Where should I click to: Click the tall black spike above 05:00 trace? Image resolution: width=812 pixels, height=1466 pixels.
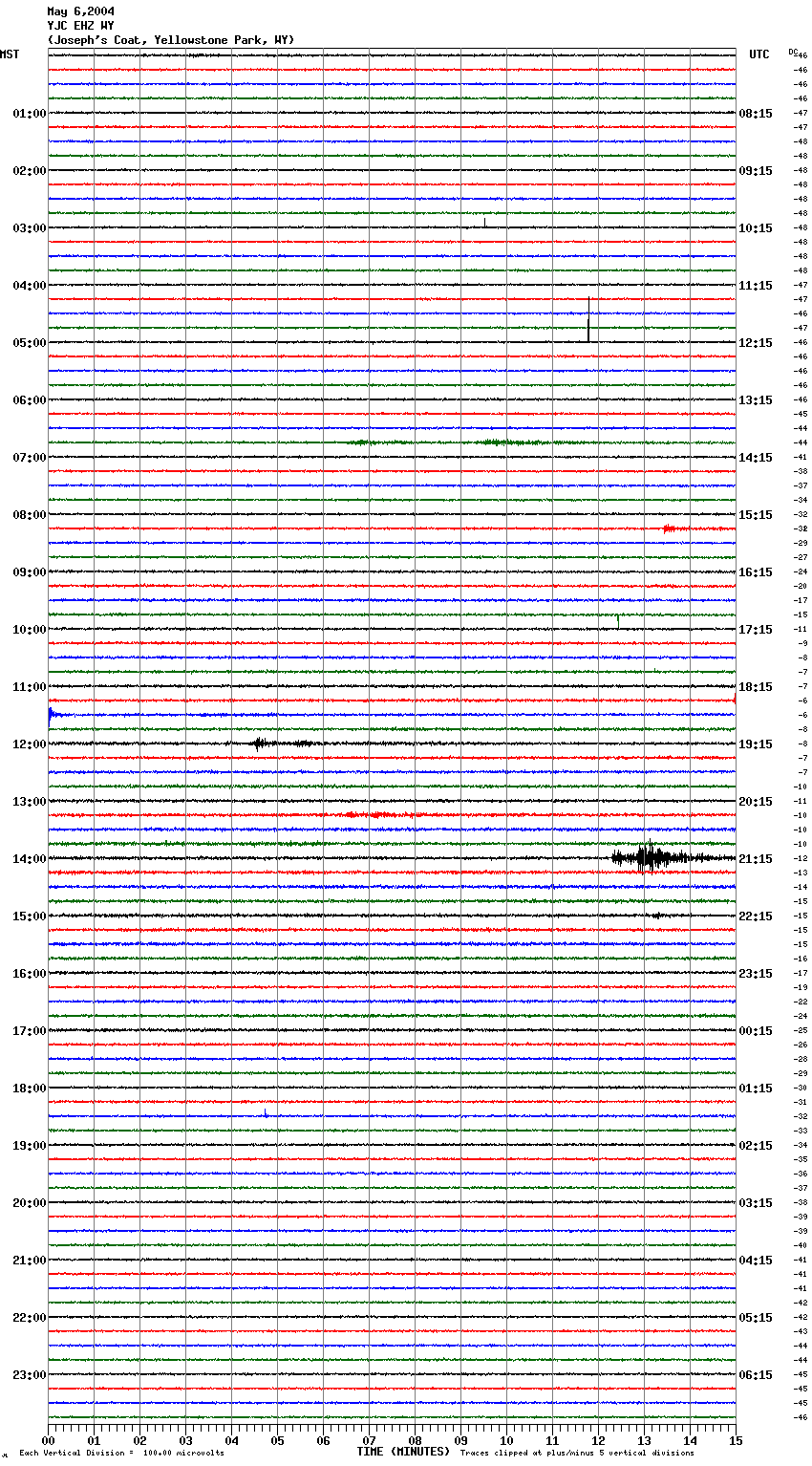[x=588, y=319]
